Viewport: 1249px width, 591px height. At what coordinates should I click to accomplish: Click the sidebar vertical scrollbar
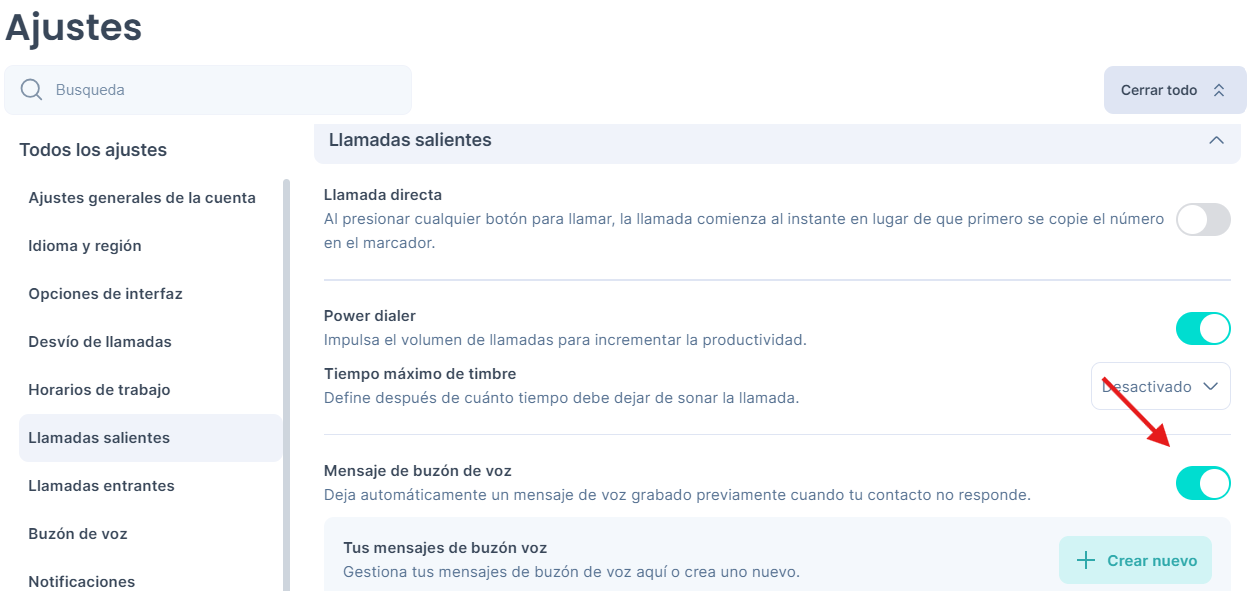coord(287,380)
